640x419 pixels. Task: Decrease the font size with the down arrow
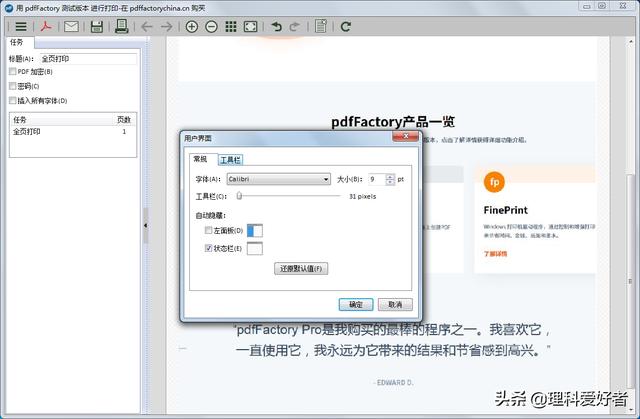pyautogui.click(x=390, y=182)
